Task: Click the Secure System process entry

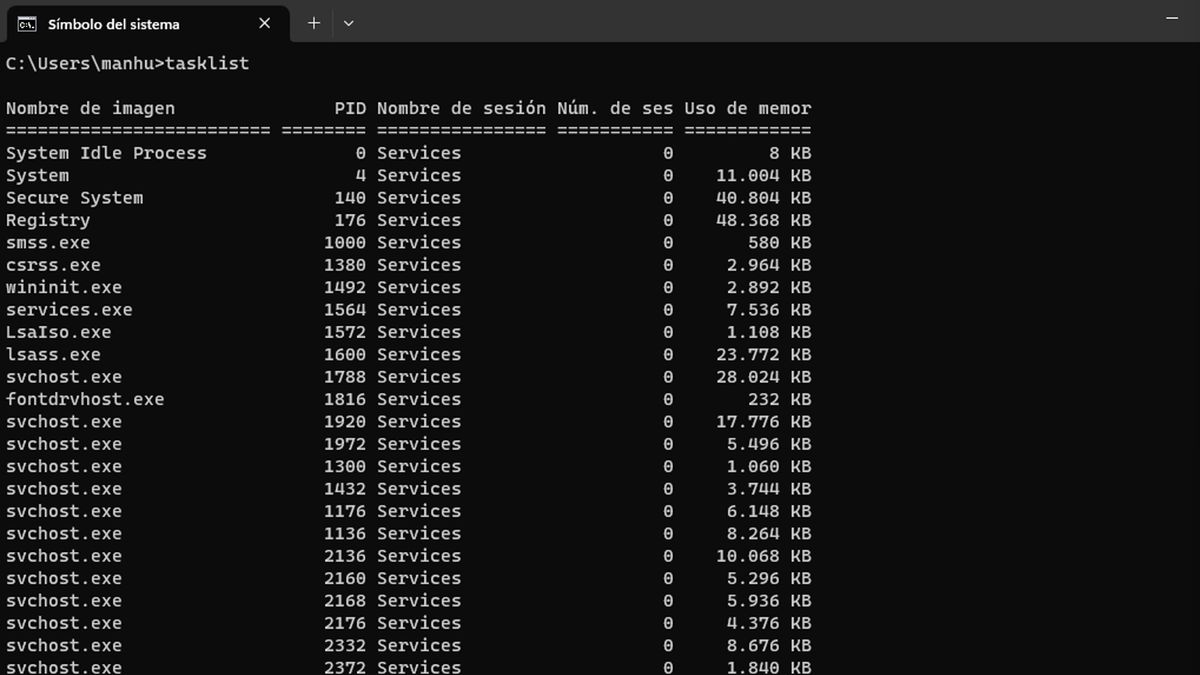Action: [74, 197]
